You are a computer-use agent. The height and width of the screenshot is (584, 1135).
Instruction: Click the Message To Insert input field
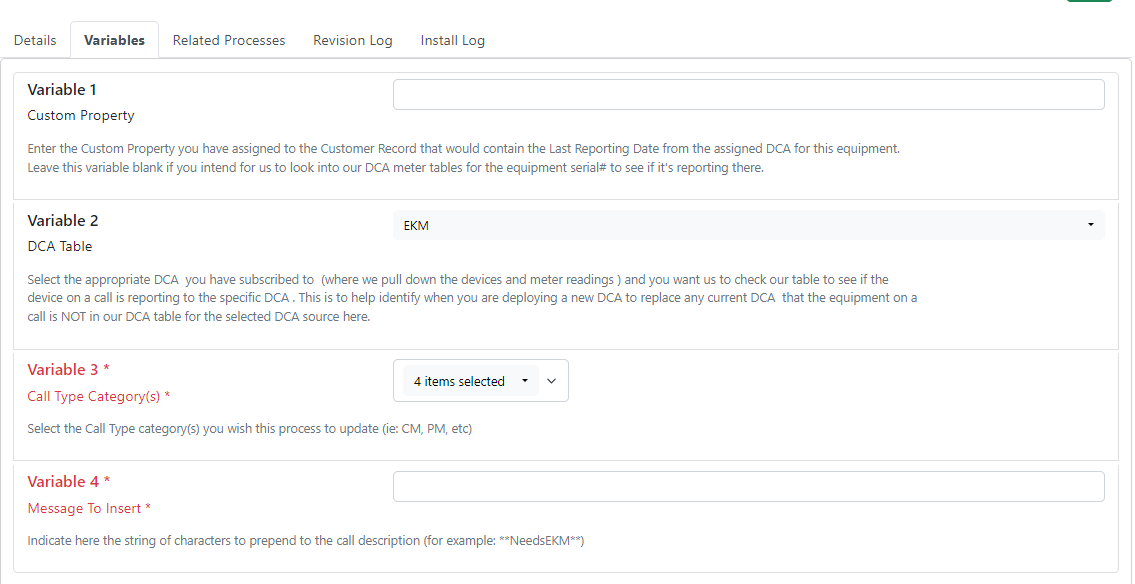click(x=748, y=486)
